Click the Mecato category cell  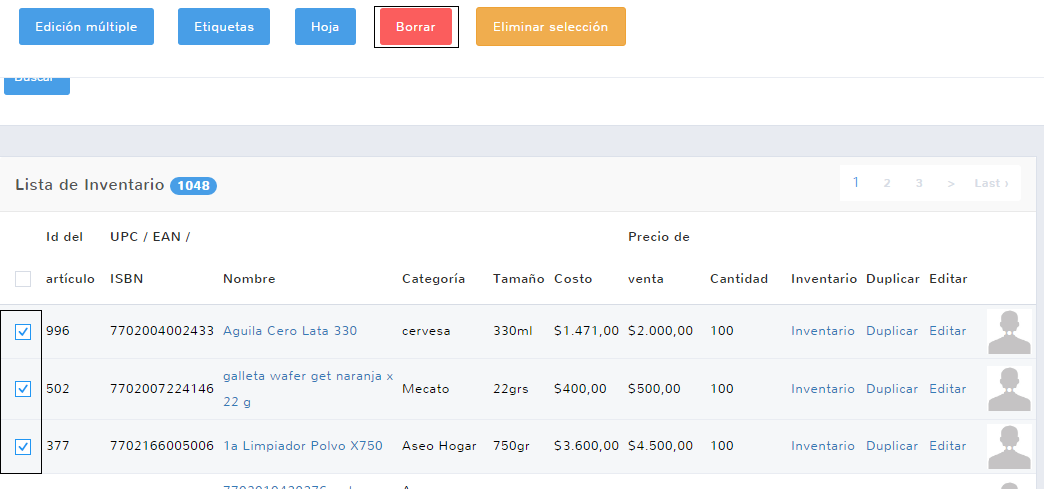point(425,388)
